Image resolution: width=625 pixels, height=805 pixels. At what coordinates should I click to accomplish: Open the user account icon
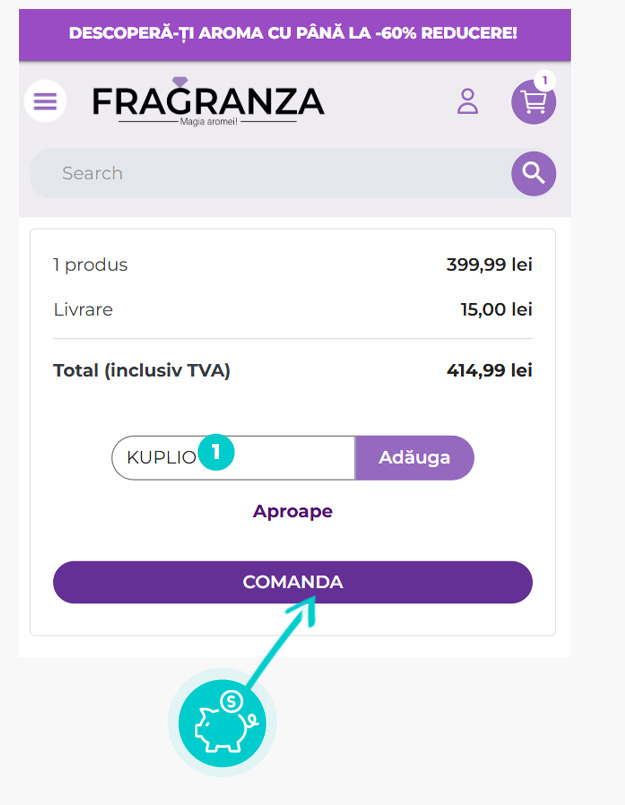(x=468, y=101)
